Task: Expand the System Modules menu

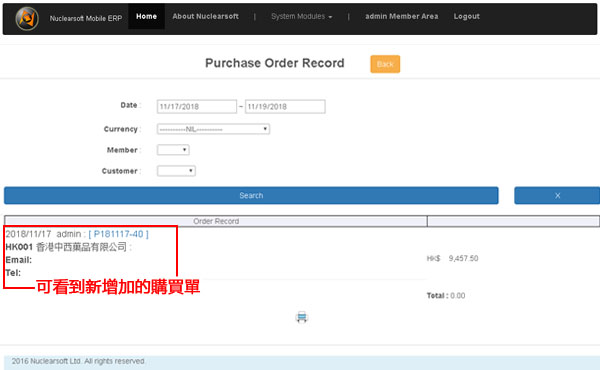Action: point(302,16)
